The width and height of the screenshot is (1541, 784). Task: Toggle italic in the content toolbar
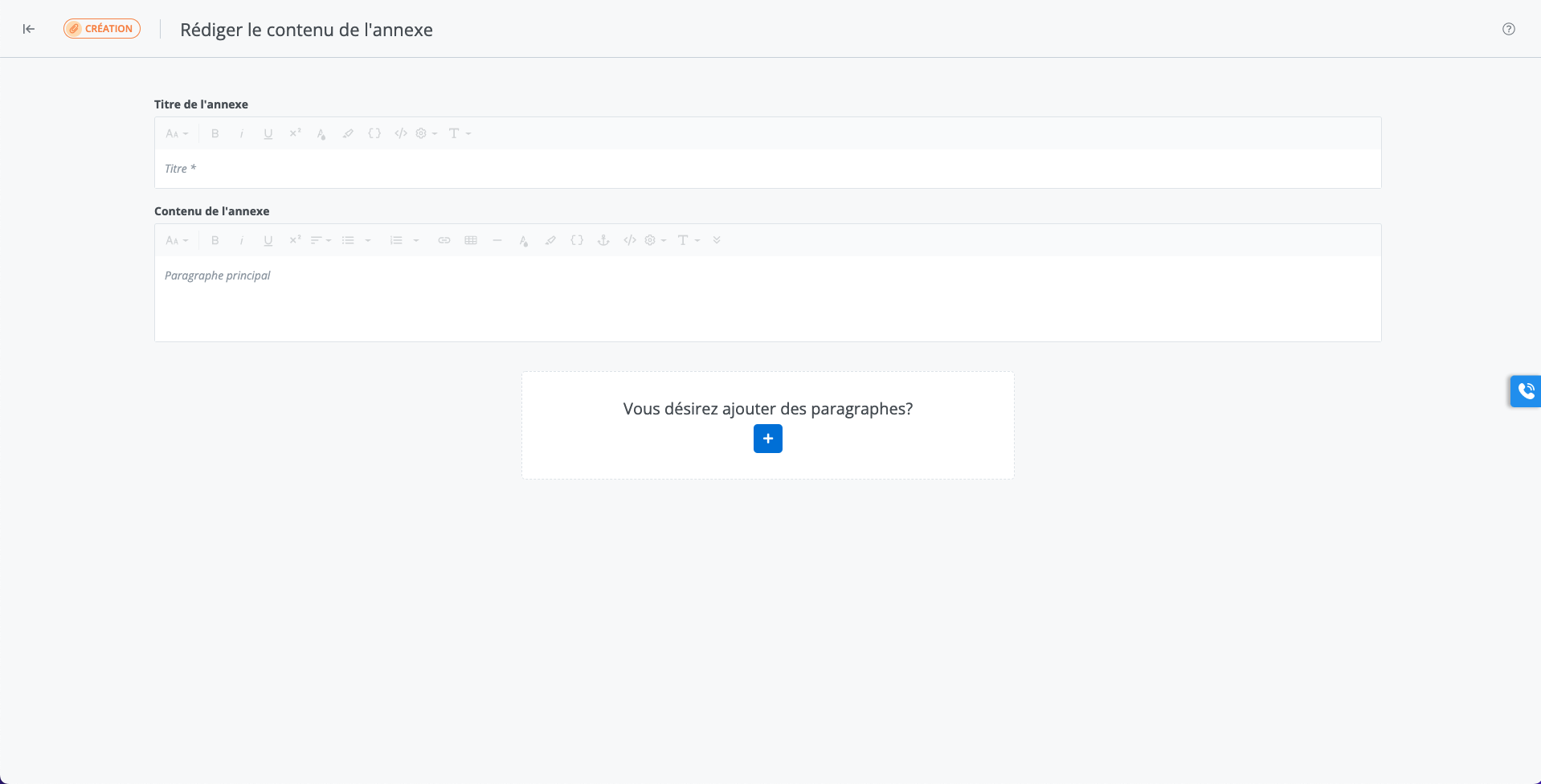point(241,240)
